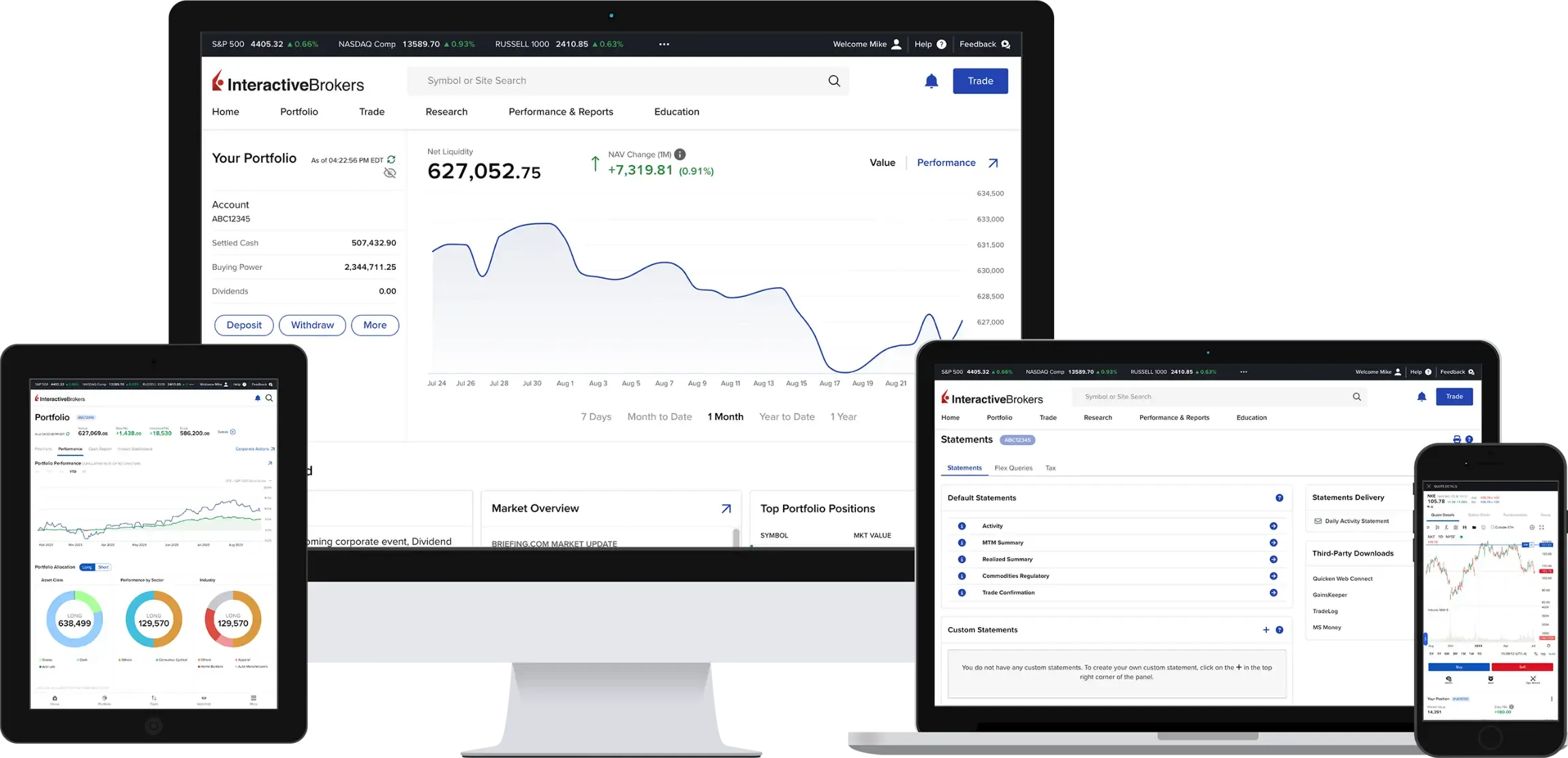Open the Trade menu item
Viewport: 1568px width, 758px height.
[x=371, y=111]
